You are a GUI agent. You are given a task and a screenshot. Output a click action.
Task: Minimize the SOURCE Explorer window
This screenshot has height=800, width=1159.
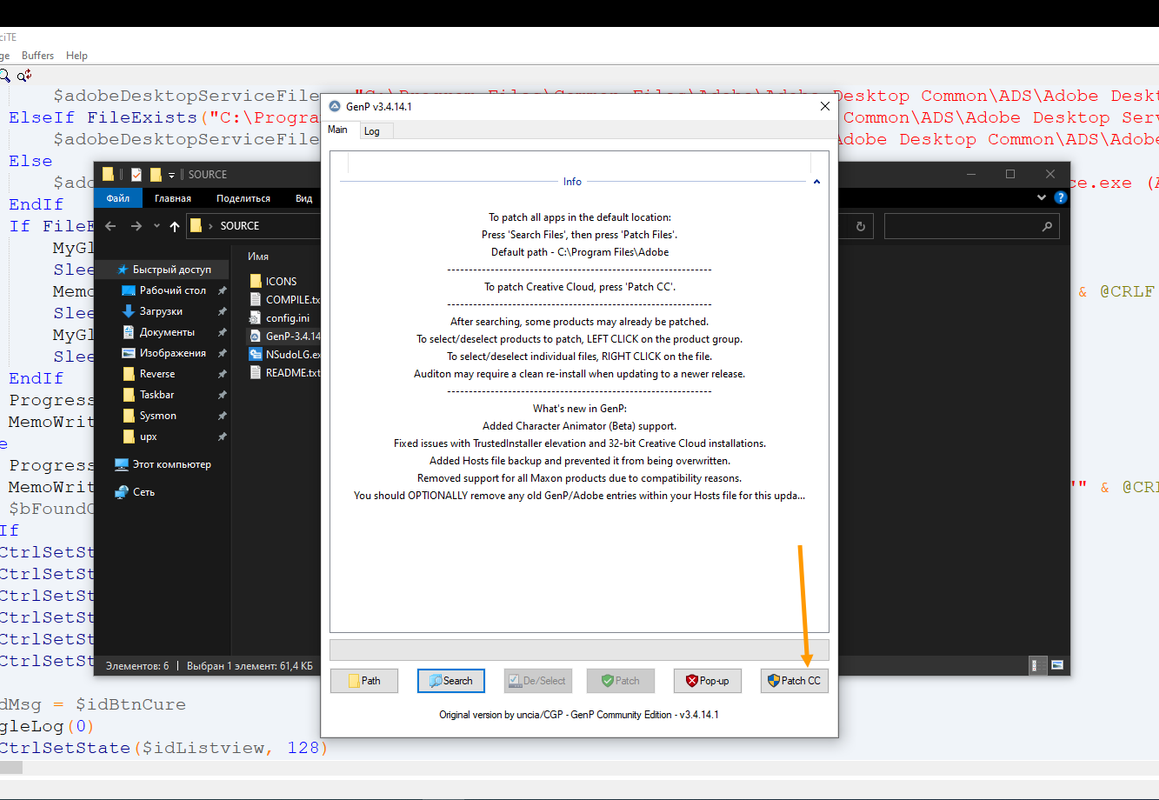click(x=971, y=174)
